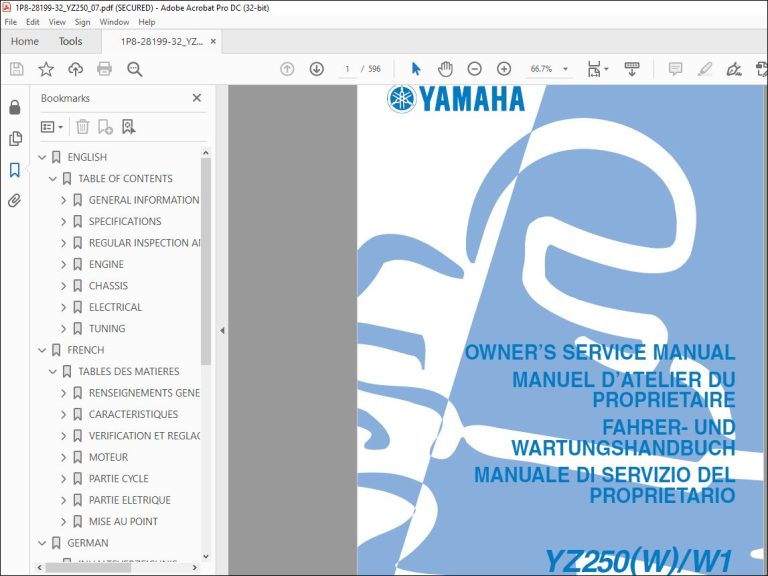Image resolution: width=768 pixels, height=576 pixels.
Task: Open the zoom level dropdown
Action: coord(566,69)
